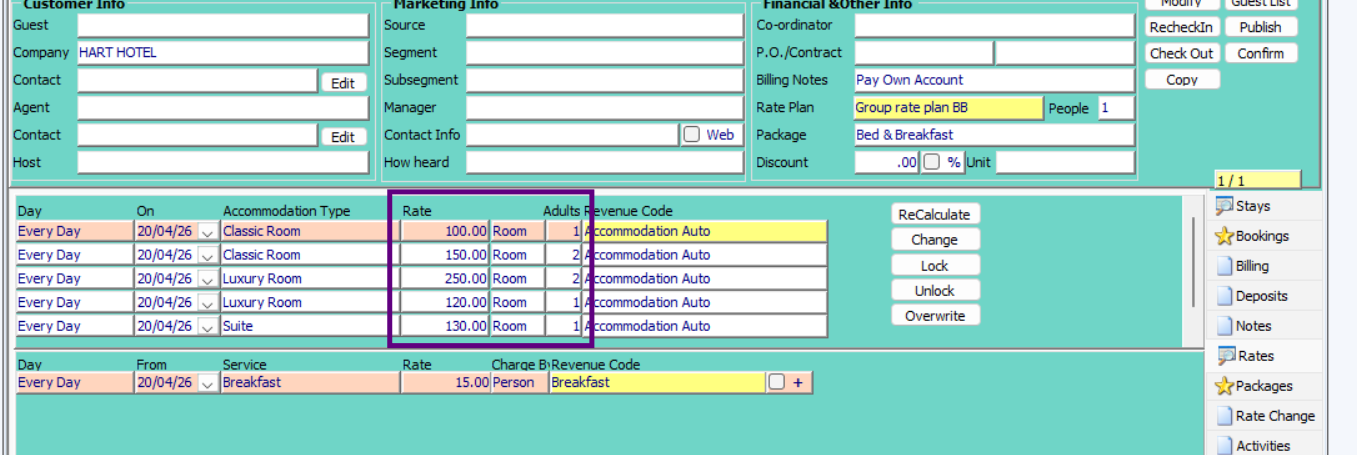Open the Bookings tab

click(x=1264, y=236)
